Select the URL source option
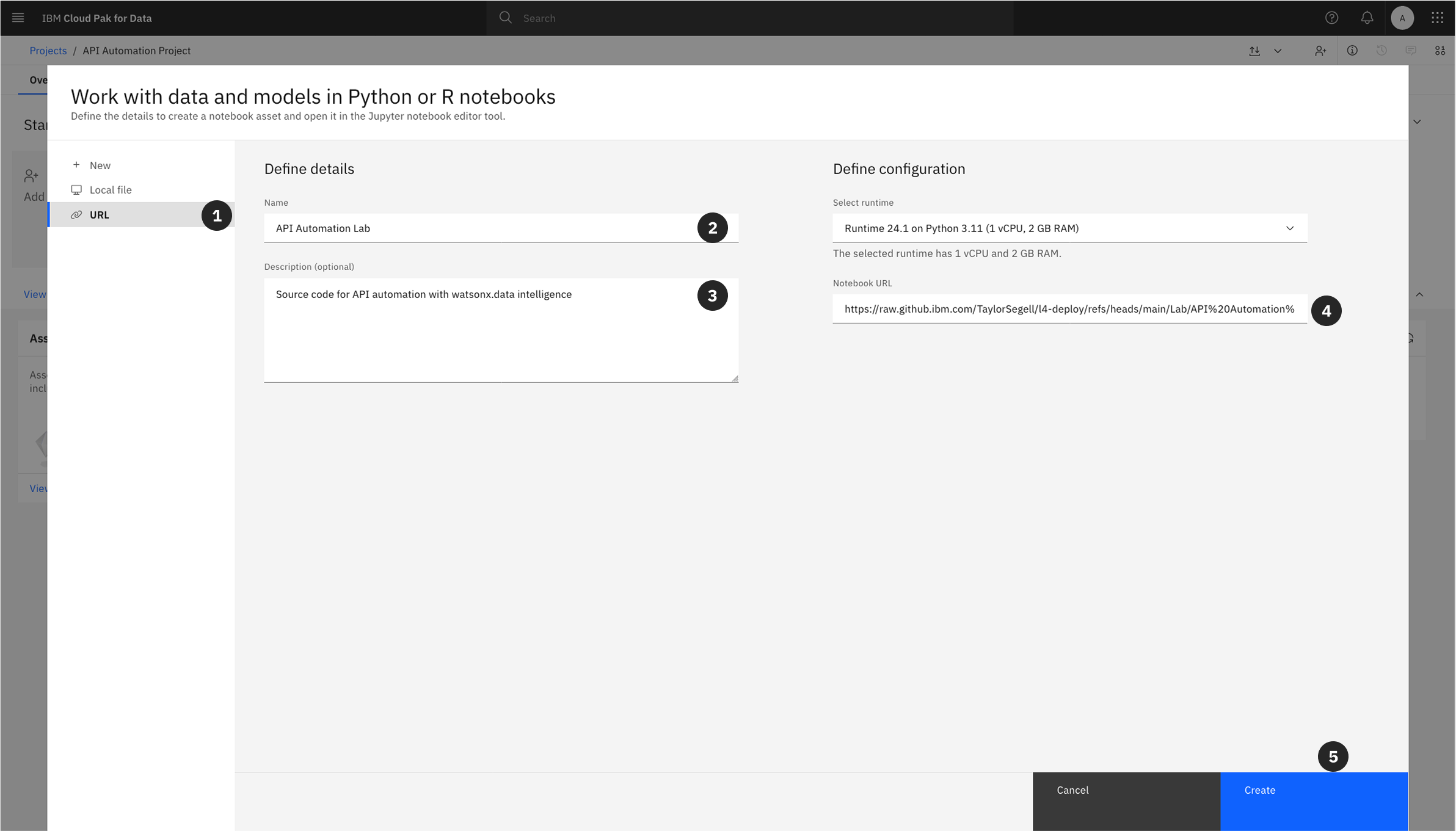 [x=100, y=215]
